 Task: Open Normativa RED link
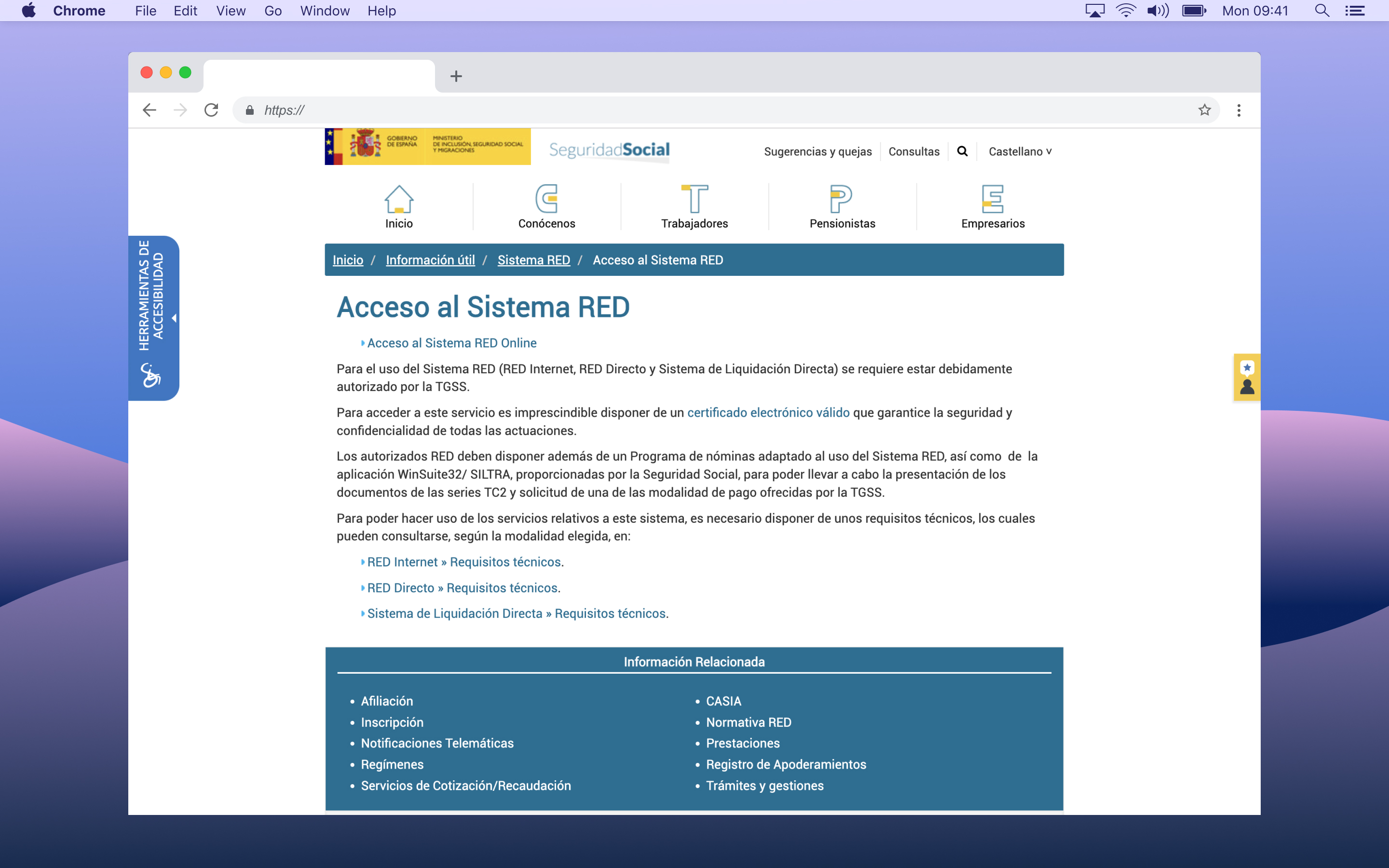pyautogui.click(x=749, y=722)
